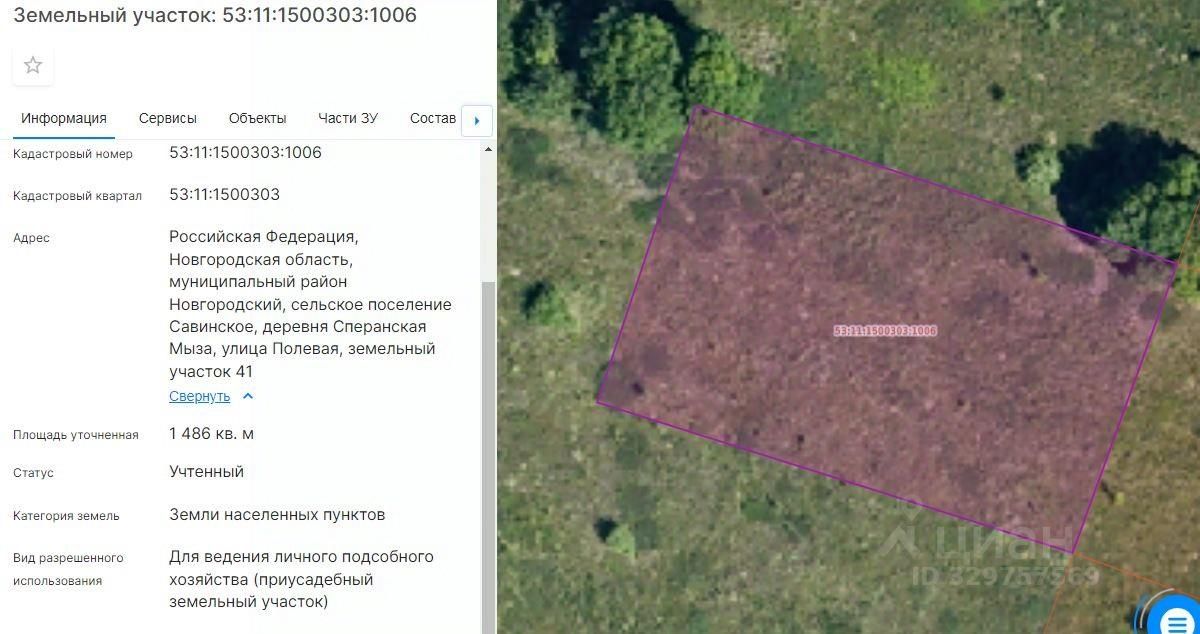Switch to the Информация tab
The width and height of the screenshot is (1200, 634).
click(x=64, y=118)
